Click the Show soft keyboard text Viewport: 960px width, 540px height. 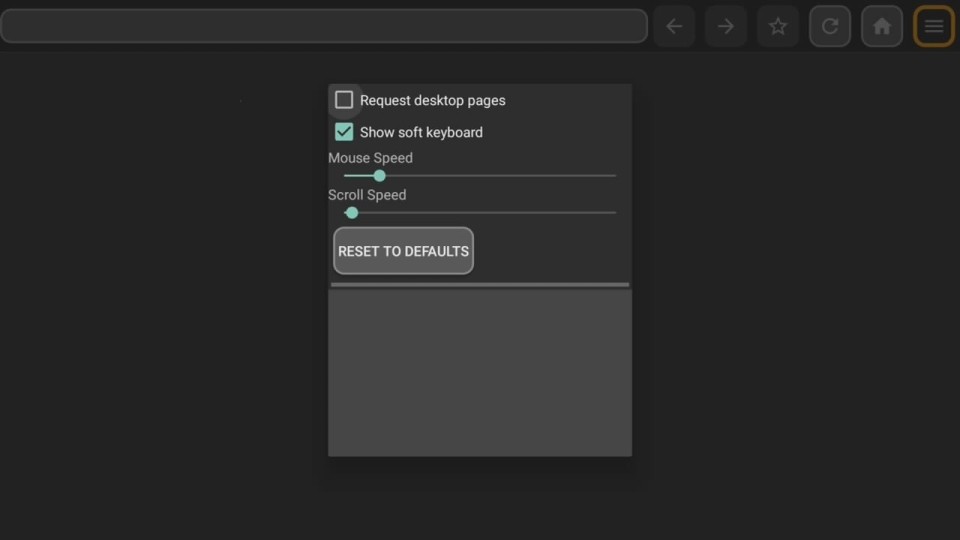(421, 132)
